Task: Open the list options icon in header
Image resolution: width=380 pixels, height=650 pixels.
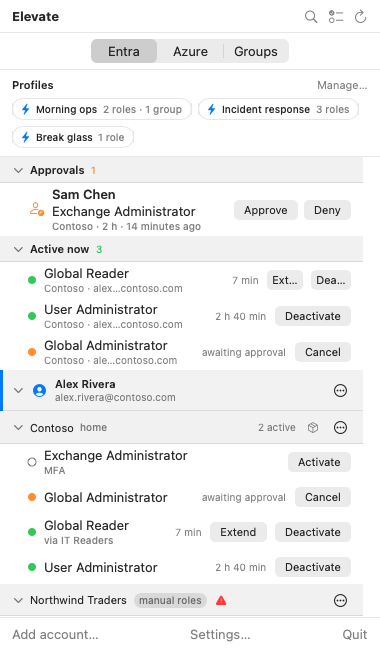Action: tap(336, 17)
